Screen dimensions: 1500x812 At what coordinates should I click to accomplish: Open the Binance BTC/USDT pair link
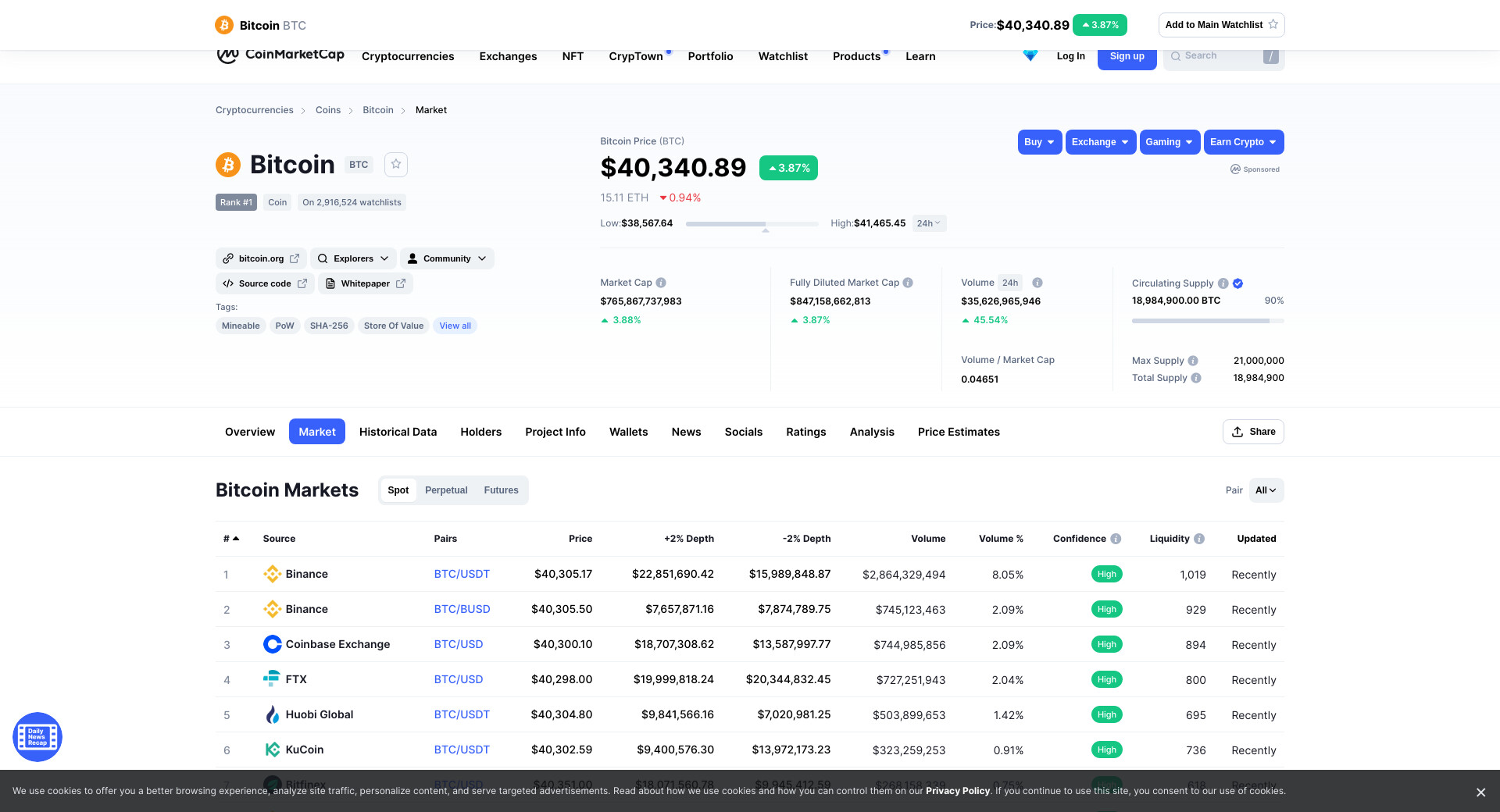(462, 574)
